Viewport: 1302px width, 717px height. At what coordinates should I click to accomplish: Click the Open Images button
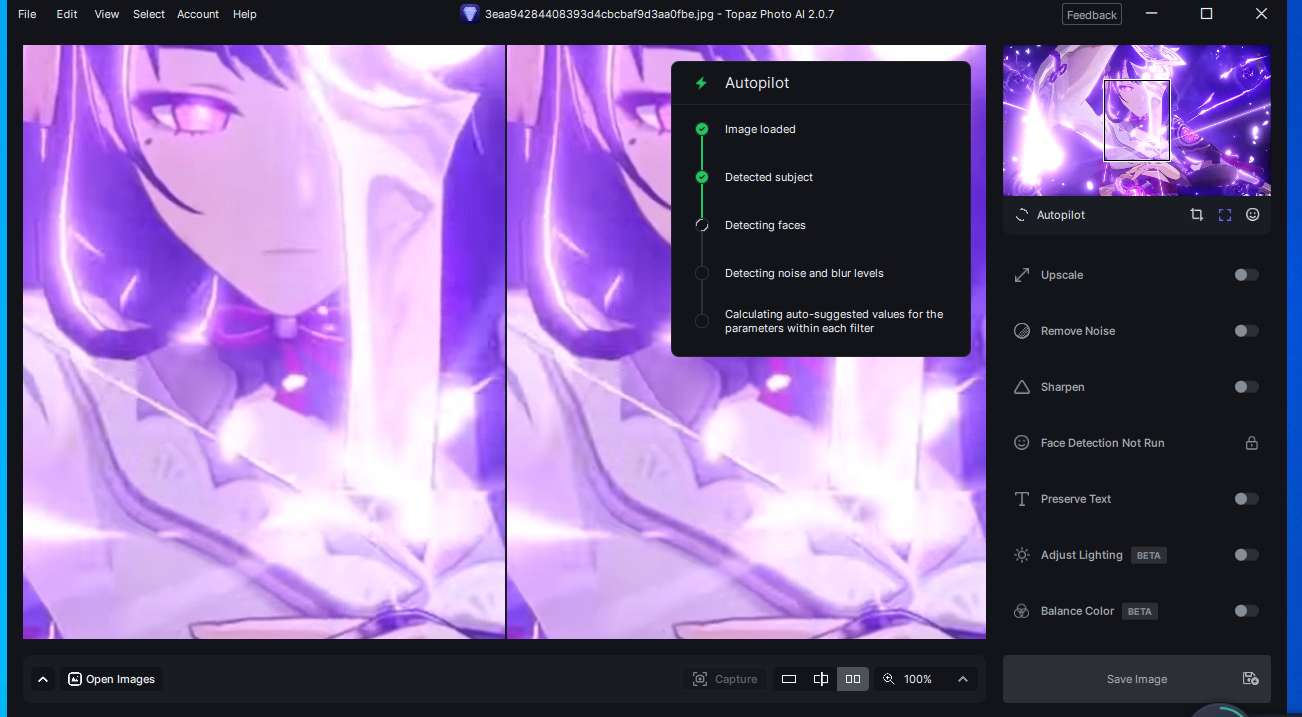point(111,679)
